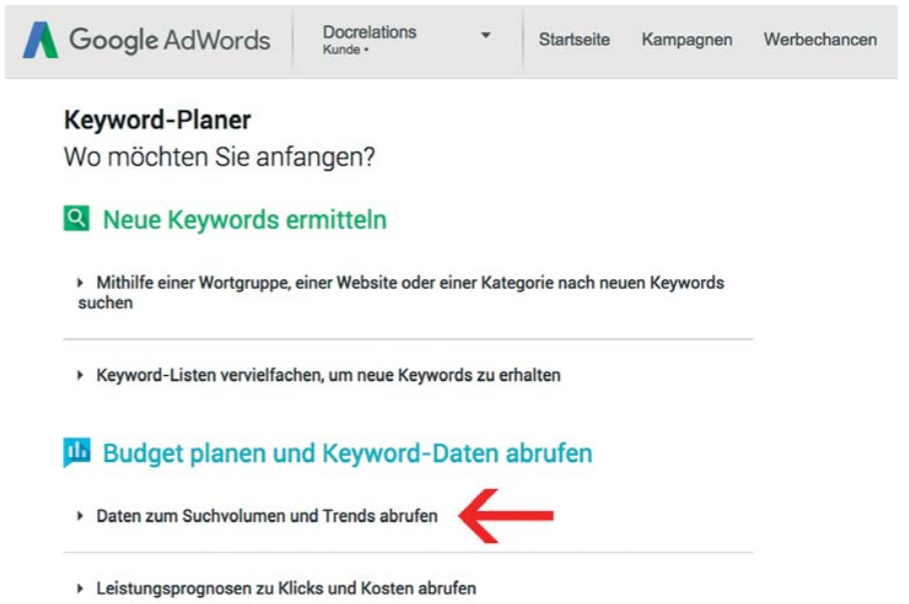Open the Kampagnen tab
This screenshot has width=909, height=604.
[x=686, y=39]
